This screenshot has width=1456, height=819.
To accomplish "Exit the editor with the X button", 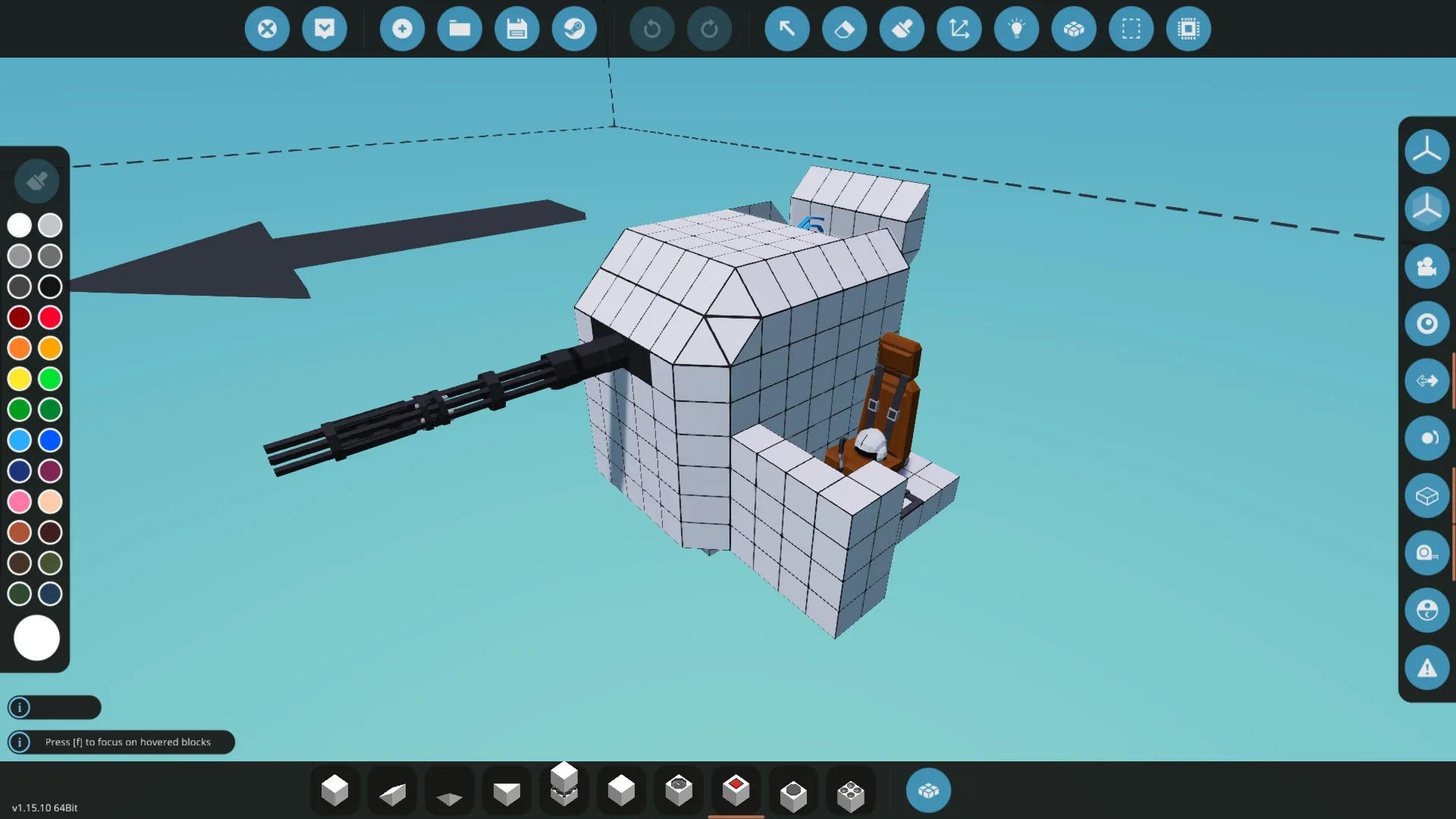I will [x=267, y=29].
